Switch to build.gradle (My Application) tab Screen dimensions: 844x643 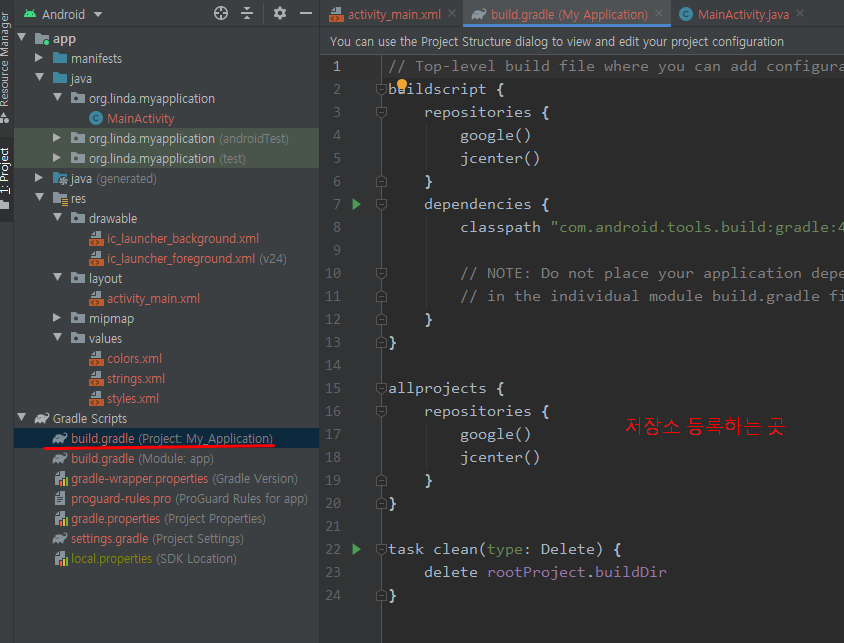[569, 15]
